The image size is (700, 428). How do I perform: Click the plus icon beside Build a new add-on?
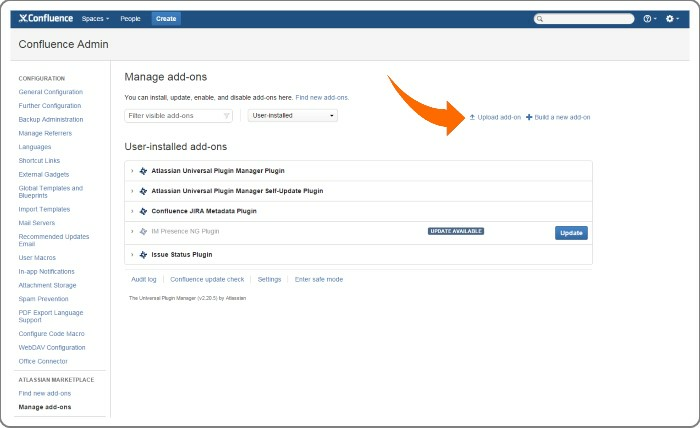coord(529,117)
